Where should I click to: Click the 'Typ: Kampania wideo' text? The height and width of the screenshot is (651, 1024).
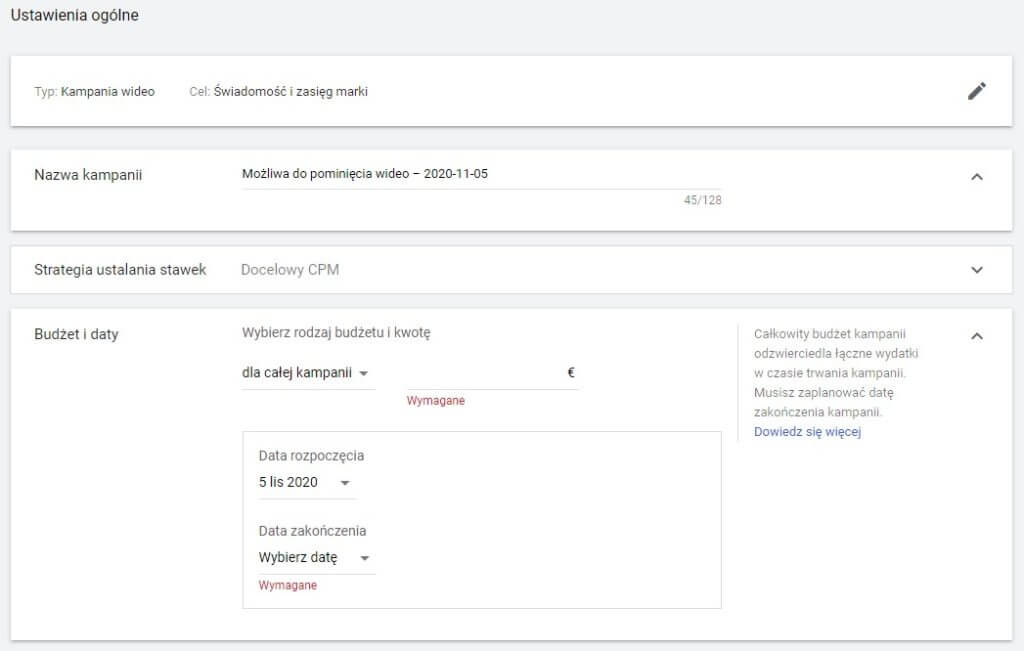[x=94, y=92]
